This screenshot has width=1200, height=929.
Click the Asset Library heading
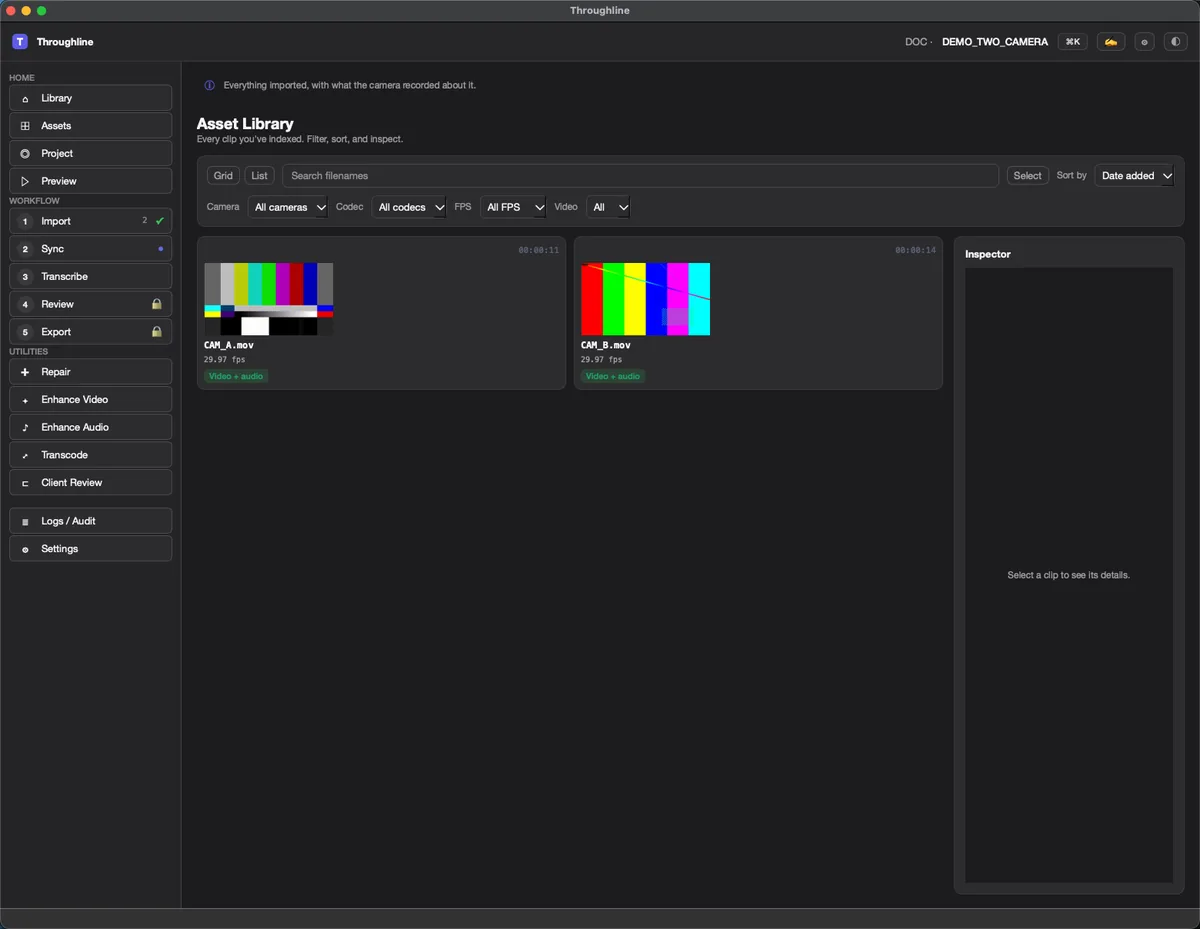245,124
